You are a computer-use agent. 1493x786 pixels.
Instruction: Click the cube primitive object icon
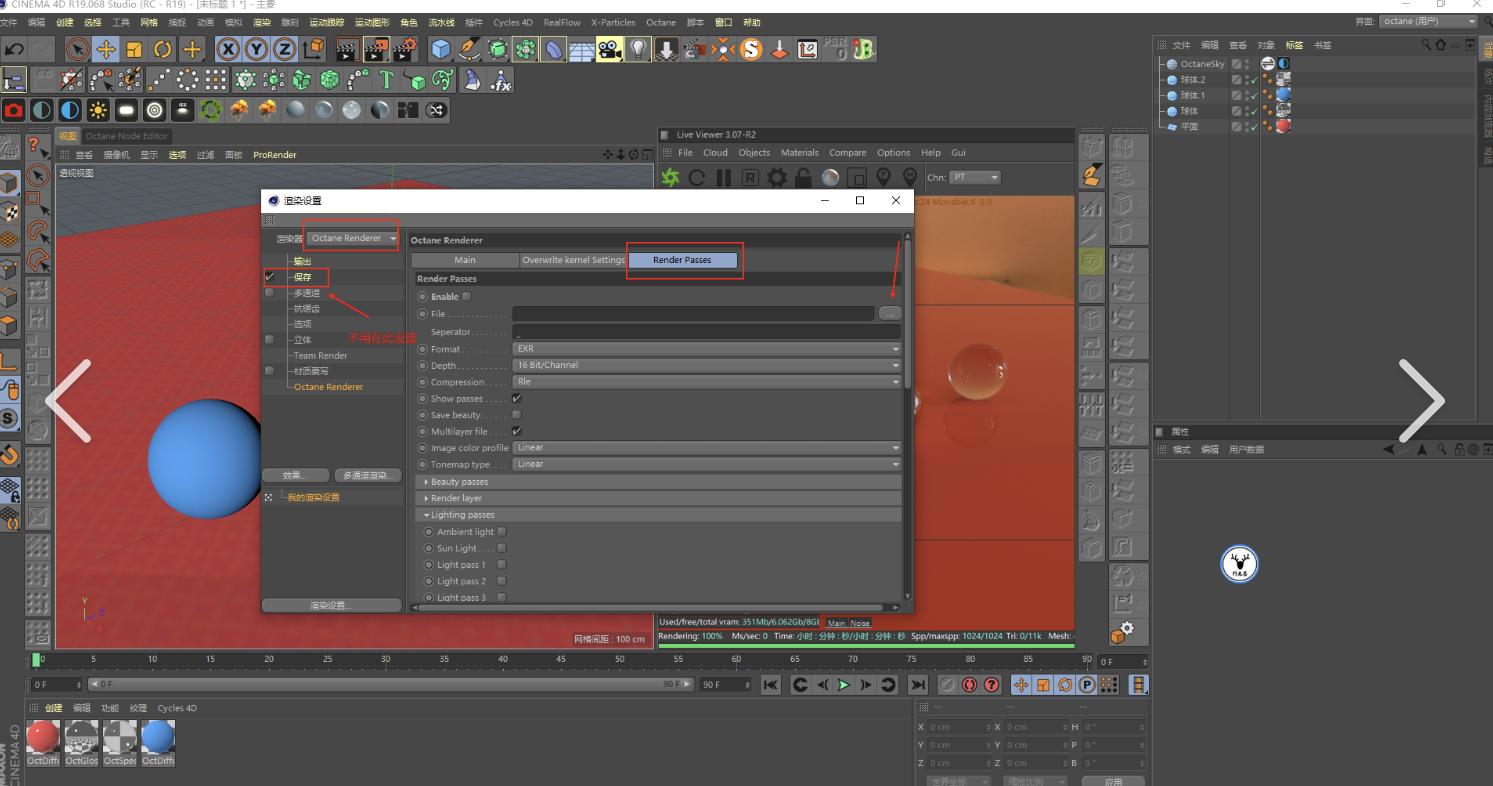click(x=440, y=49)
